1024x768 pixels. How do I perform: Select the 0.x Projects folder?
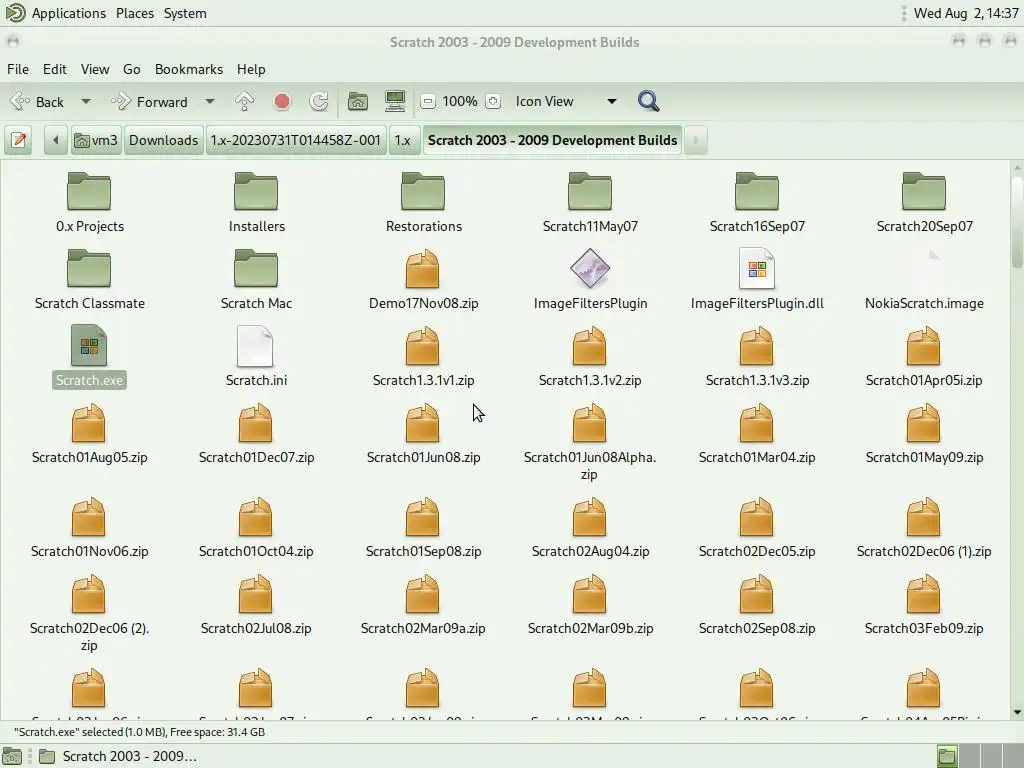[89, 202]
